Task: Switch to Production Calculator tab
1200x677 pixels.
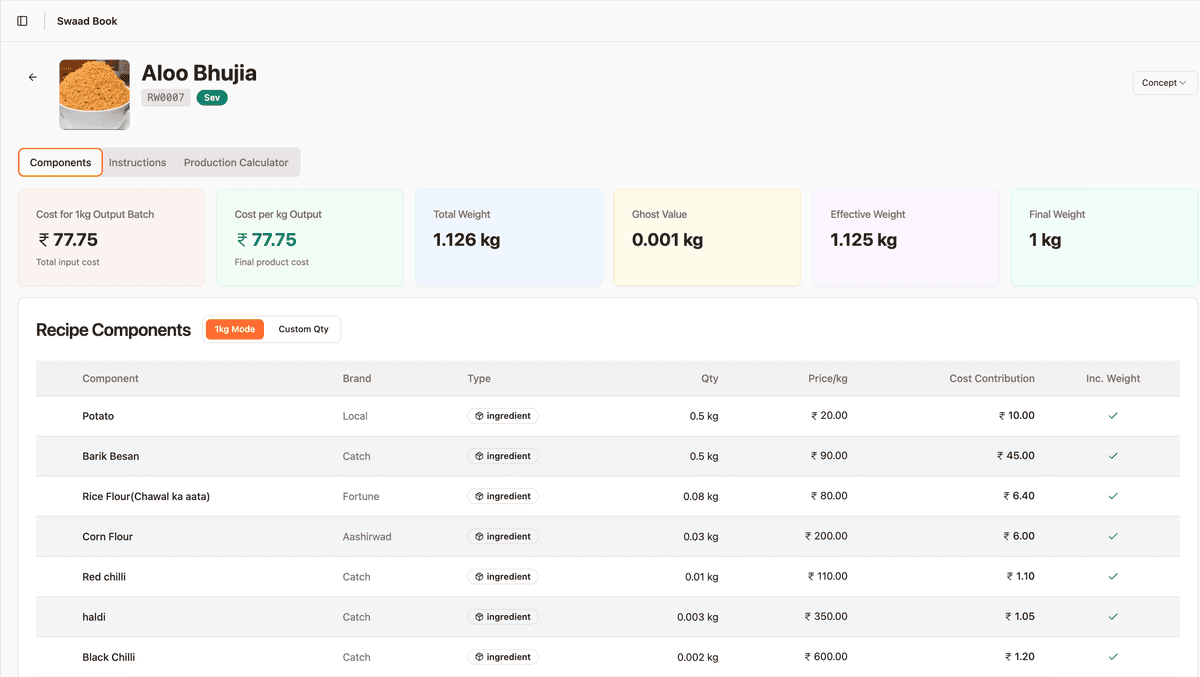Action: point(236,163)
